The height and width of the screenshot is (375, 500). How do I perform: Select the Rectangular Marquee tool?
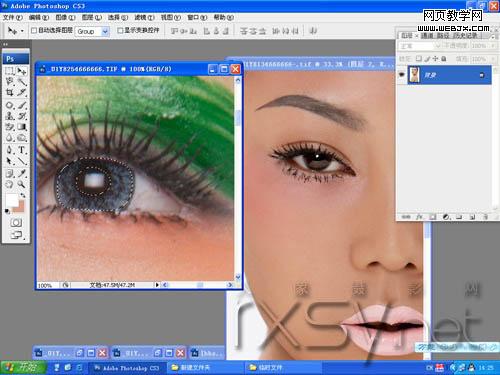(10, 71)
